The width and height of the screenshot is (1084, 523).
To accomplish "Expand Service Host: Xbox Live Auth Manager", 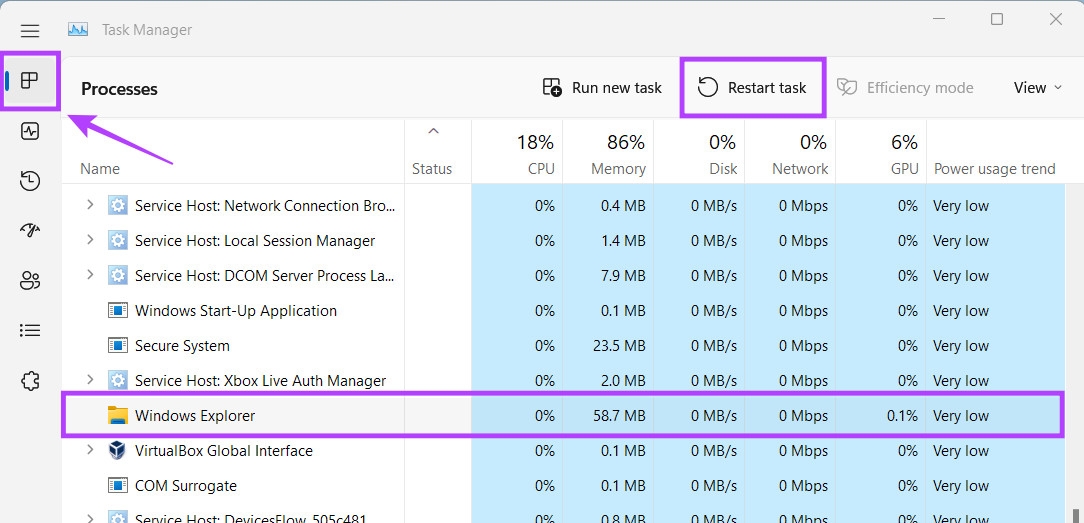I will click(89, 380).
